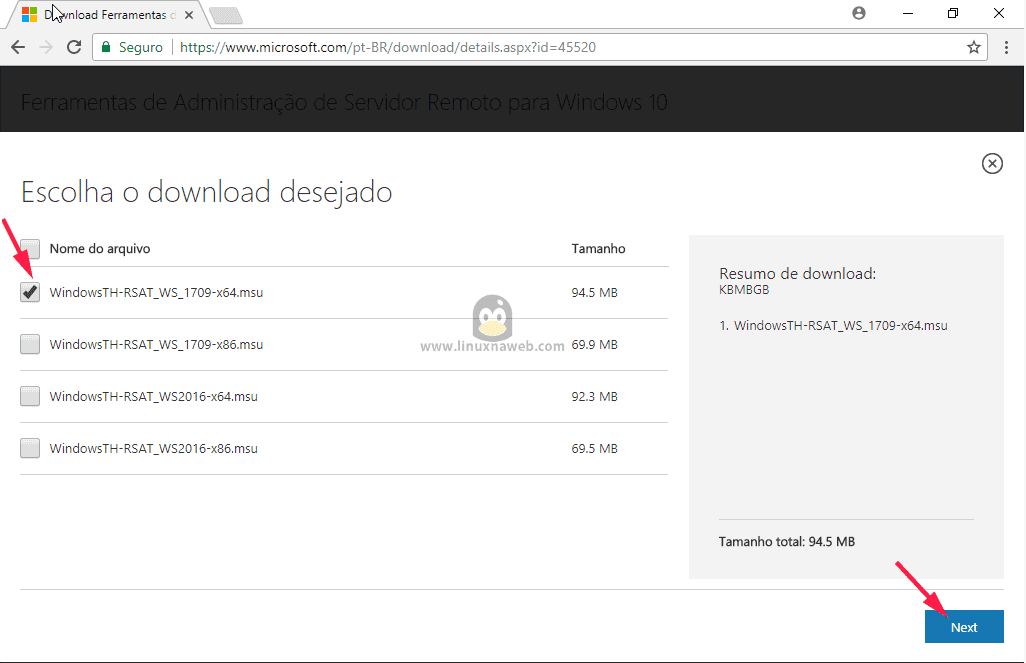Enable the select-all files checkbox
Viewport: 1026px width, 663px height.
click(29, 248)
